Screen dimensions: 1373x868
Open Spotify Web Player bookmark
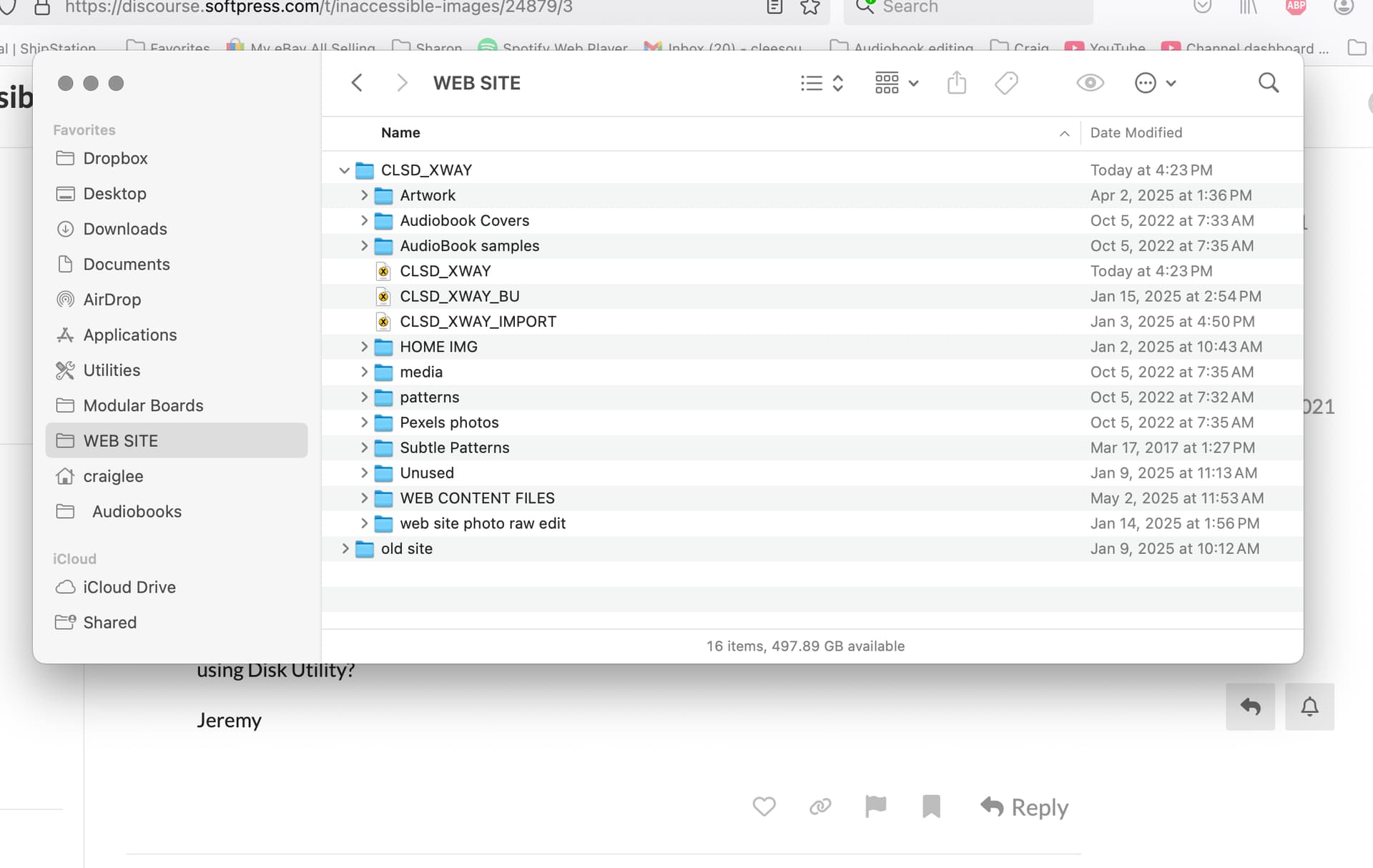(x=553, y=47)
